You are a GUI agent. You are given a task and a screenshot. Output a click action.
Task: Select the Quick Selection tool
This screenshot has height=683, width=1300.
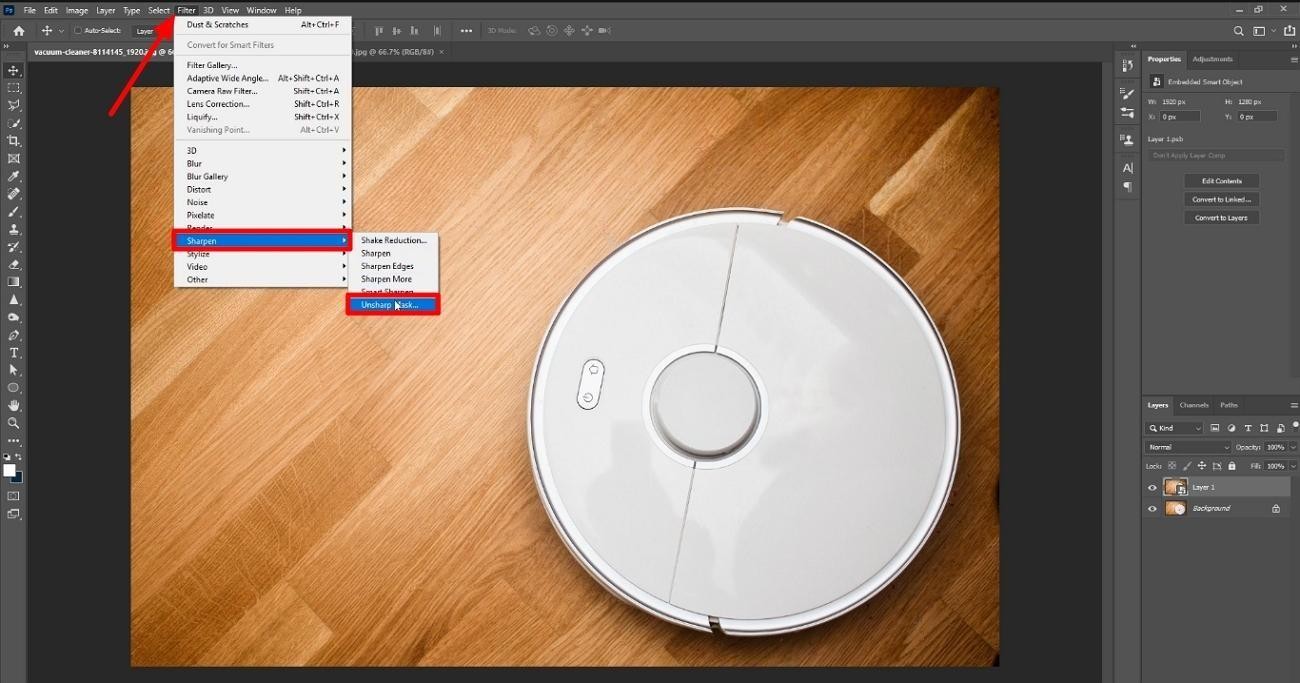coord(14,123)
